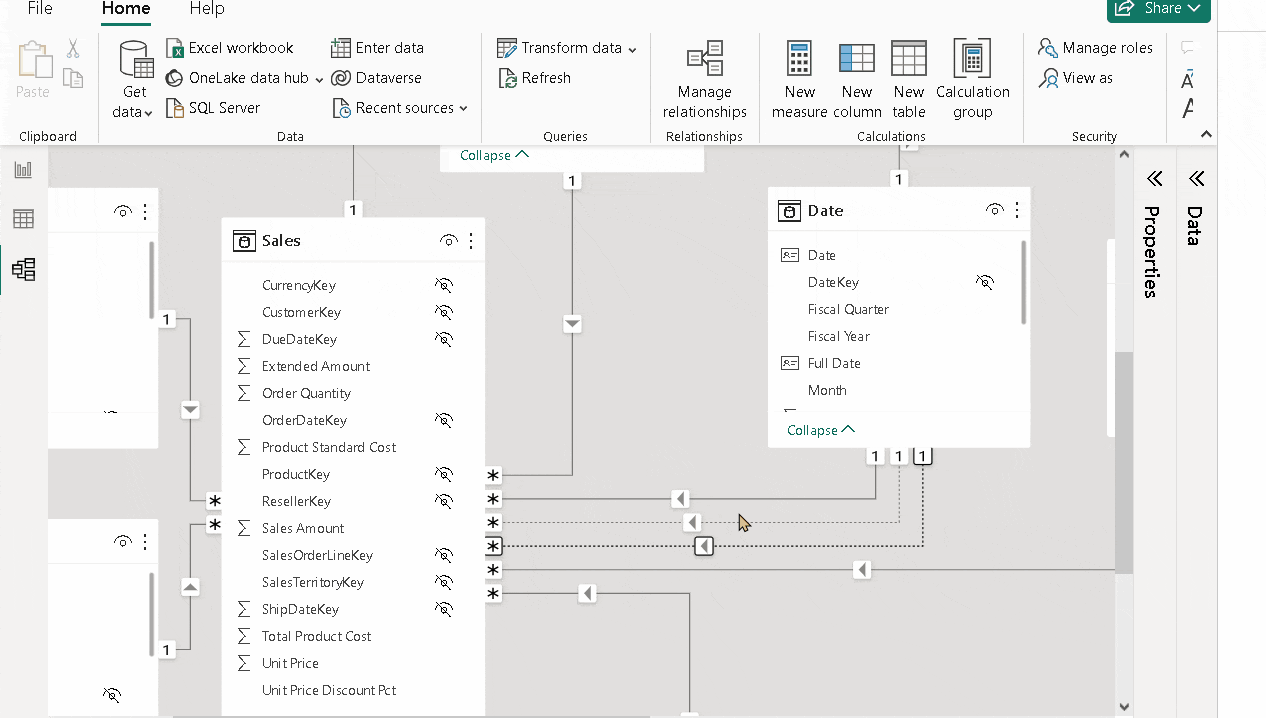This screenshot has width=1266, height=718.
Task: Open Manage roles for security
Action: coord(1095,48)
